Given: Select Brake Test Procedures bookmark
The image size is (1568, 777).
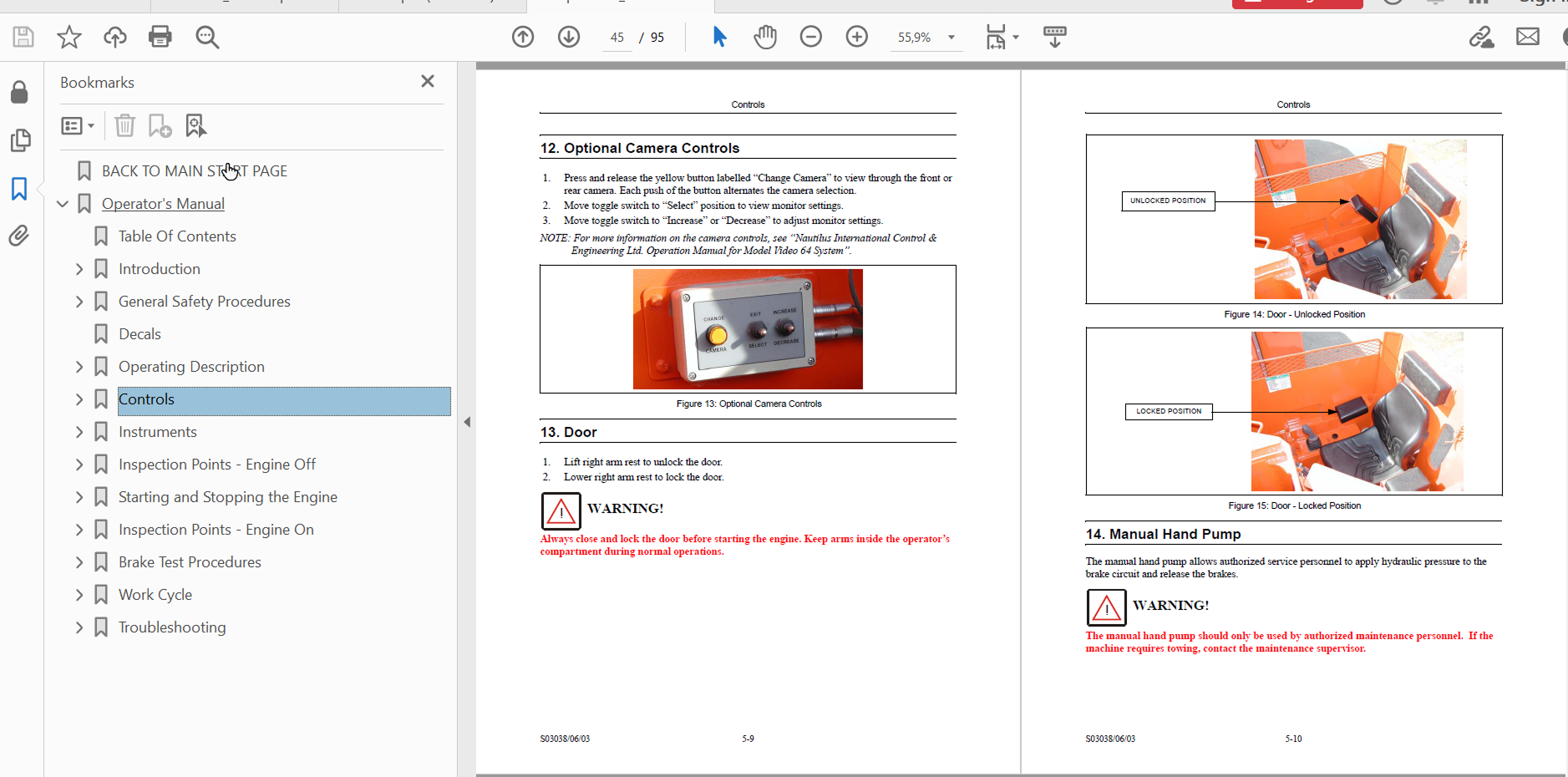Looking at the screenshot, I should (x=190, y=562).
